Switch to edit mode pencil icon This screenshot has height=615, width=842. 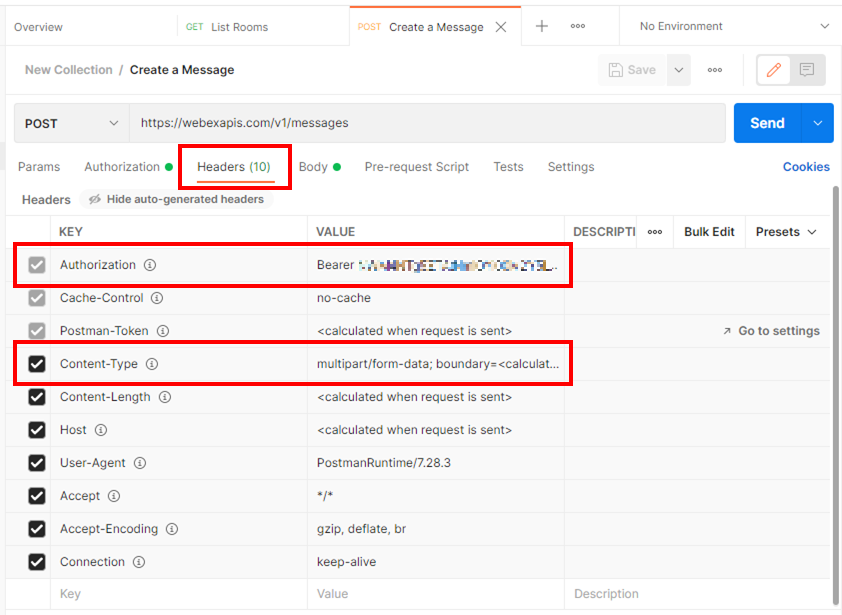pyautogui.click(x=773, y=70)
